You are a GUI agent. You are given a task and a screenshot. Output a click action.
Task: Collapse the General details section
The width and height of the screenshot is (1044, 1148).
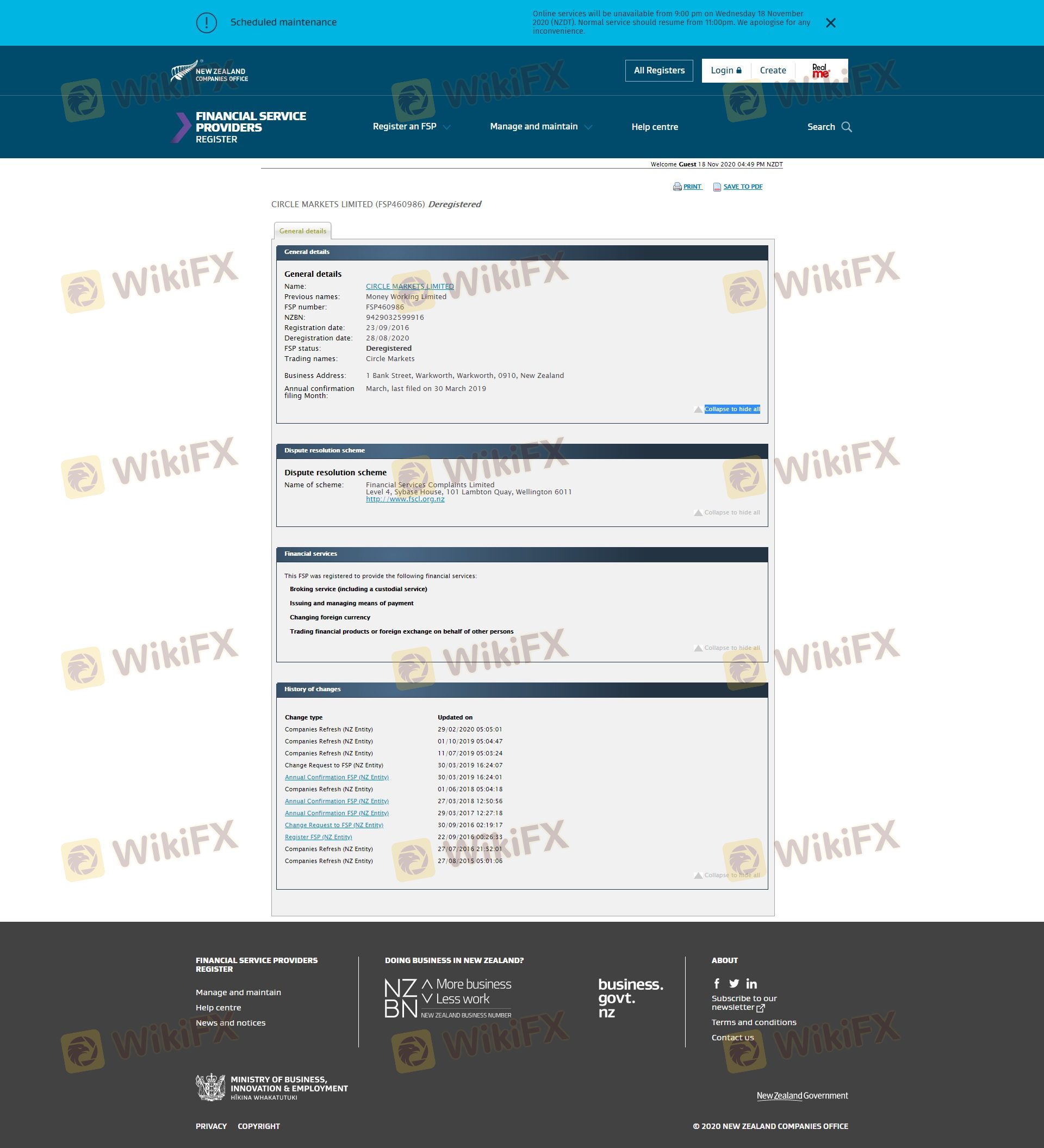tap(731, 409)
